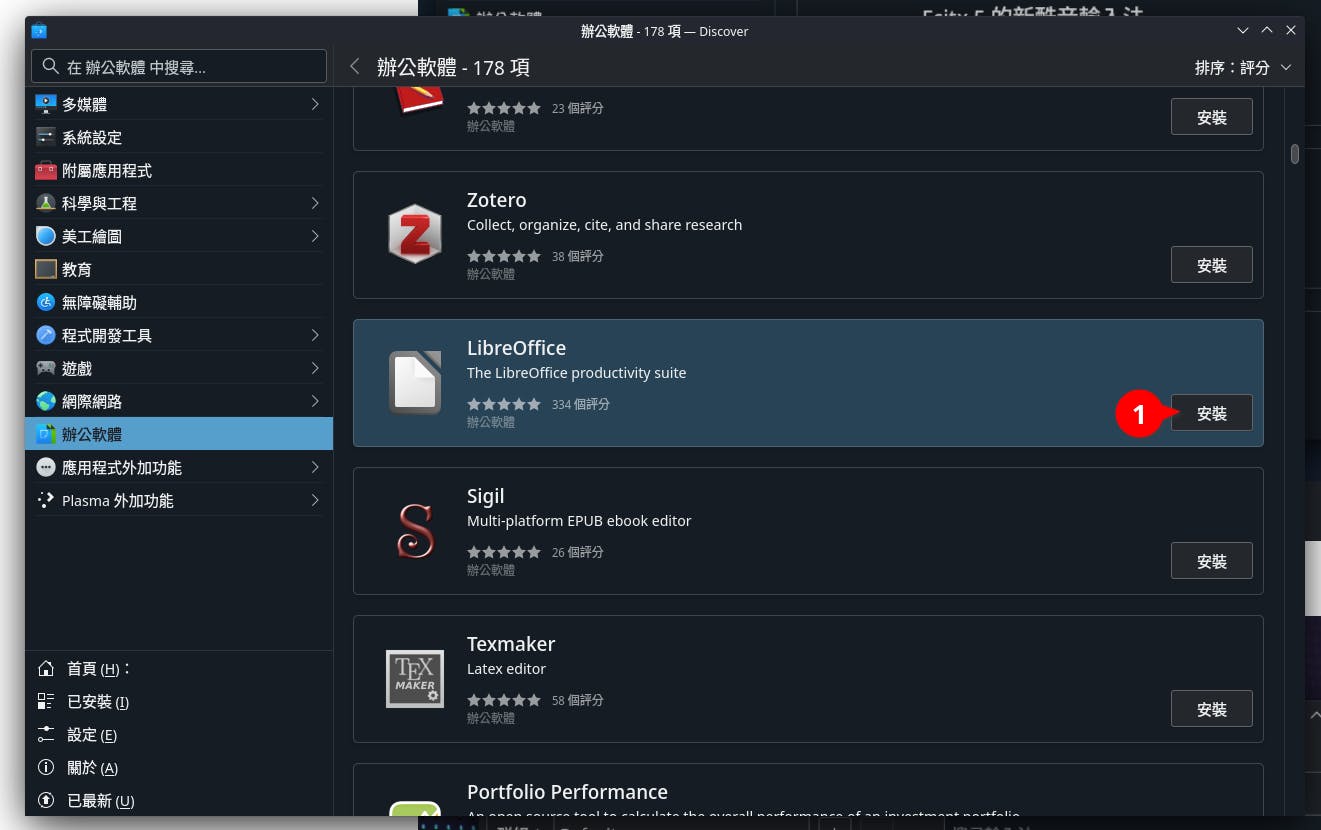This screenshot has height=830, width=1321.
Task: Expand the 遊戲 category chevron
Action: point(315,368)
